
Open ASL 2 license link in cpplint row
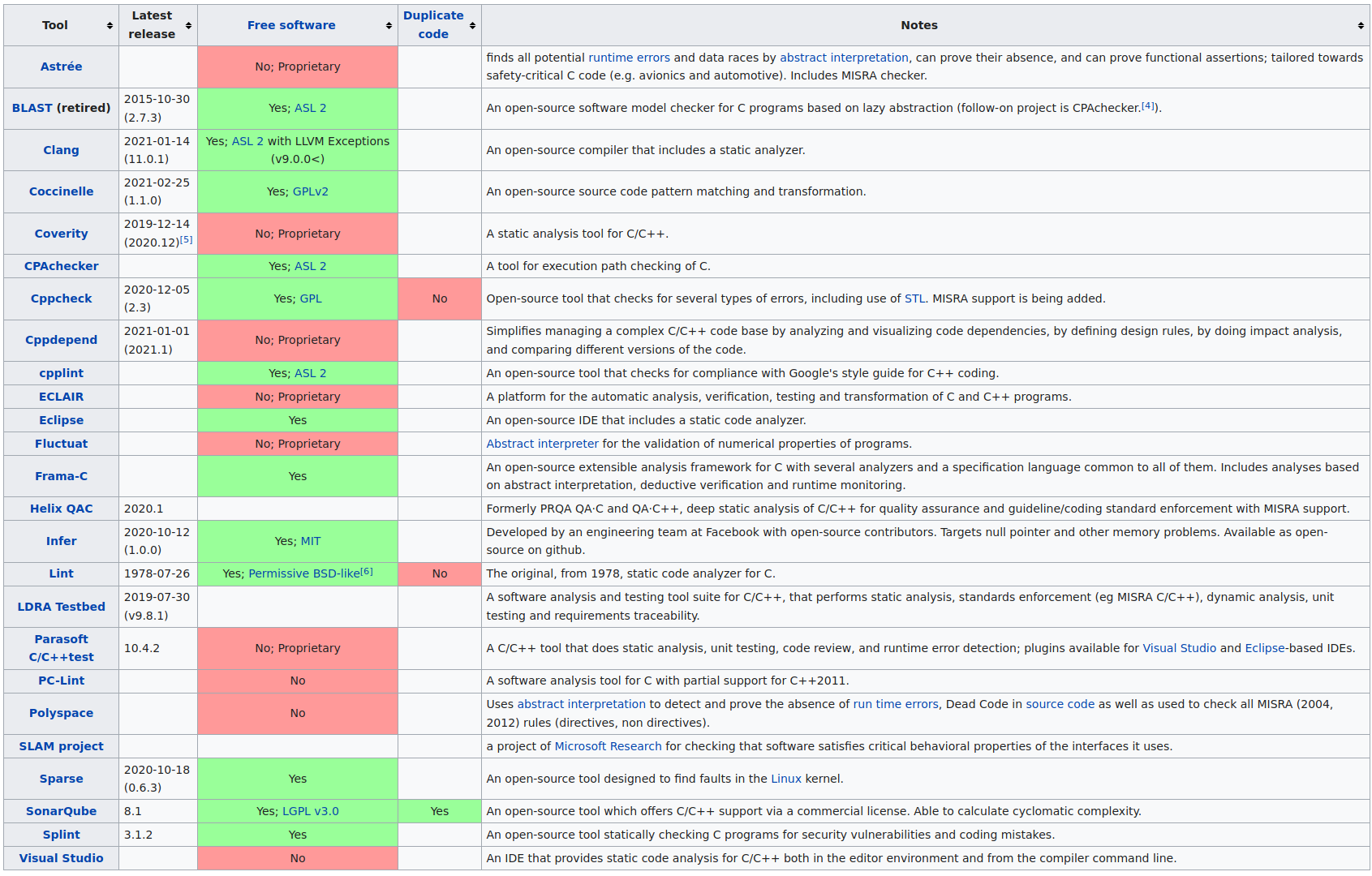tap(310, 373)
